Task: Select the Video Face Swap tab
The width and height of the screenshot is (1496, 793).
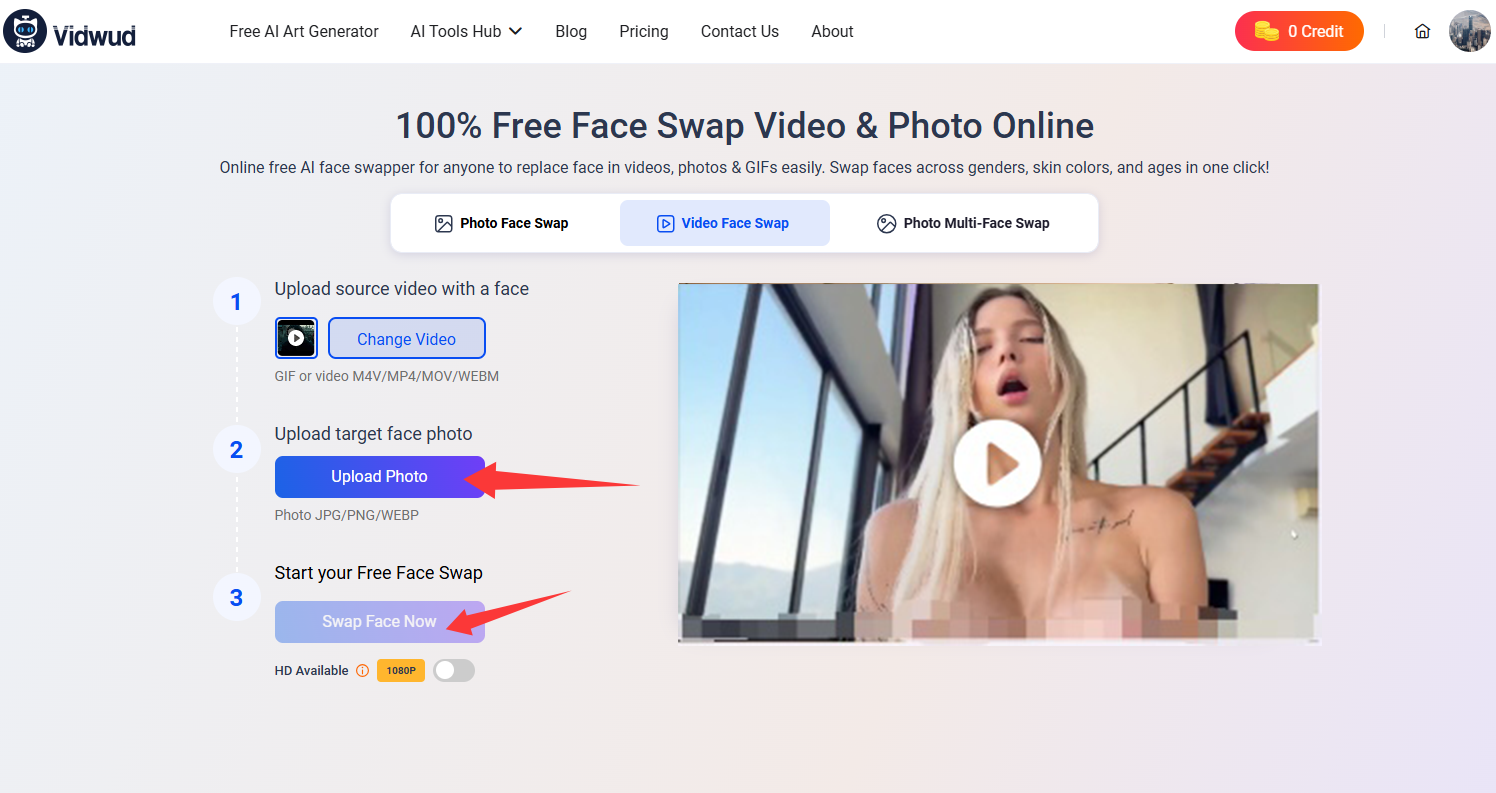Action: click(x=724, y=223)
